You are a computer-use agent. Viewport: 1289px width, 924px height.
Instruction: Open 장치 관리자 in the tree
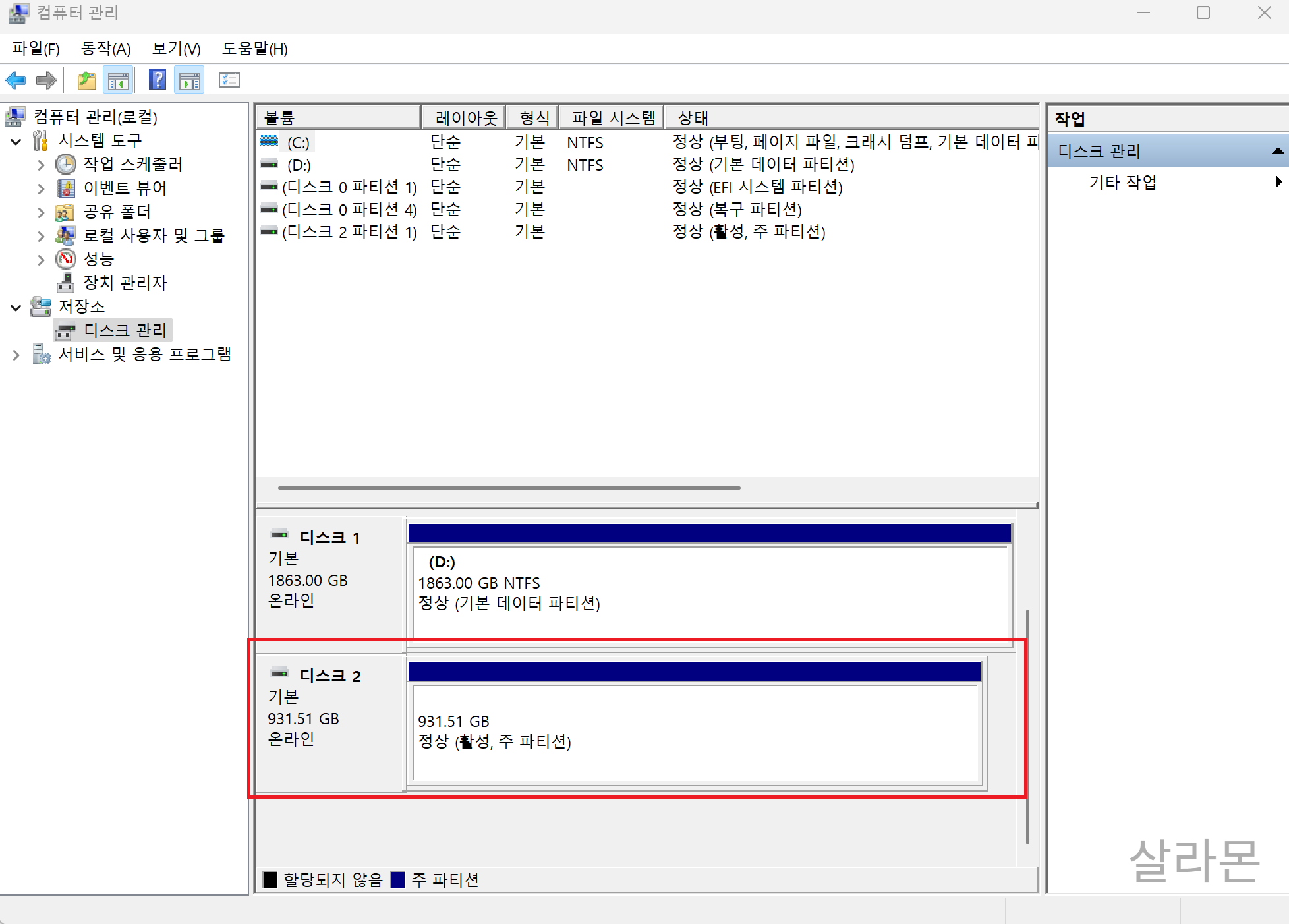(x=125, y=283)
